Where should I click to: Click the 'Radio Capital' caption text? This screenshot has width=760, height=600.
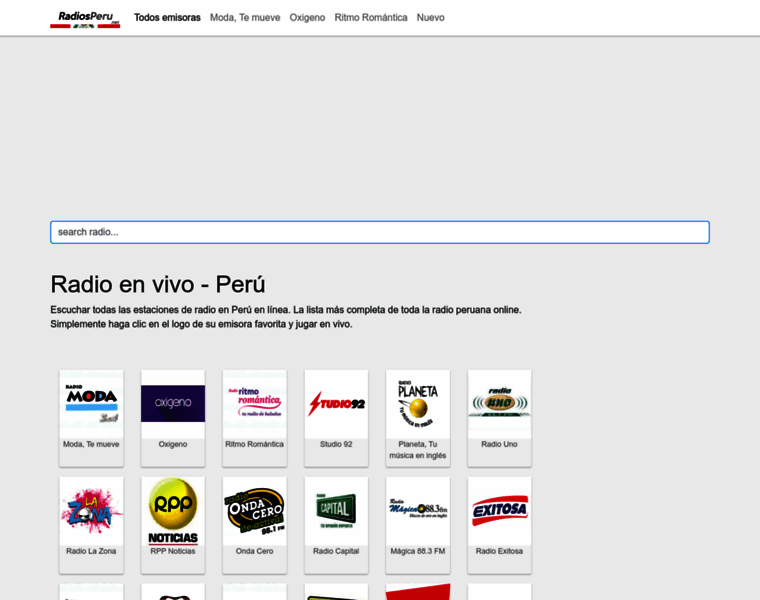[x=336, y=551]
